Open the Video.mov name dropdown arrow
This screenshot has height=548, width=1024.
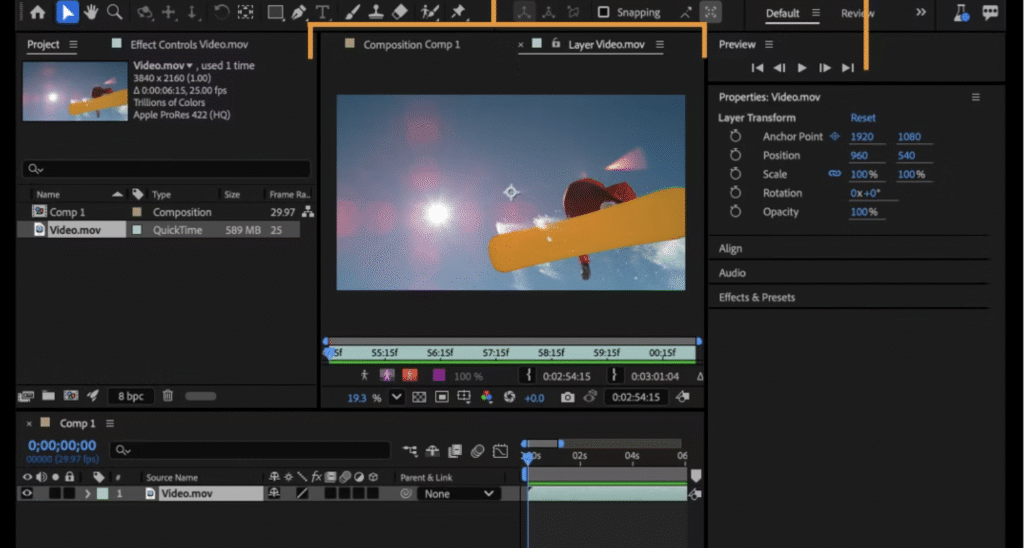[x=190, y=66]
